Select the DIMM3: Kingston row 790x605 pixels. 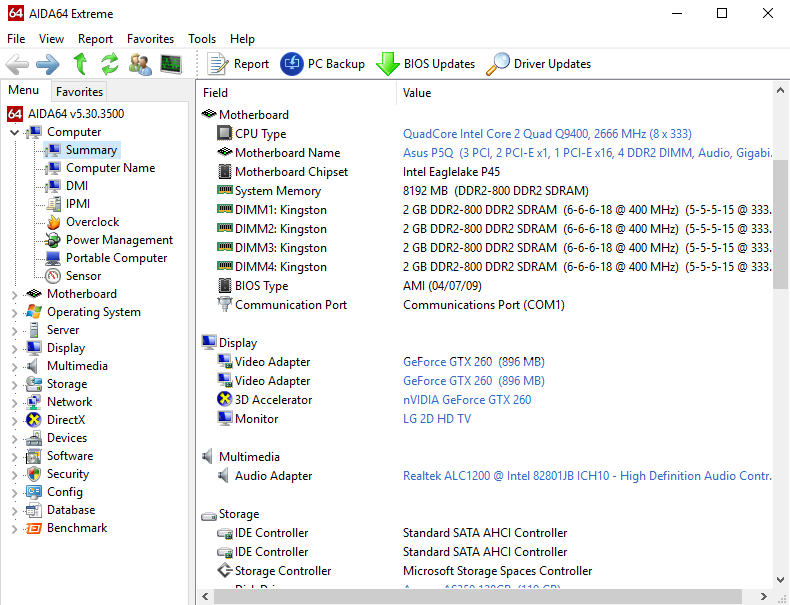point(485,248)
